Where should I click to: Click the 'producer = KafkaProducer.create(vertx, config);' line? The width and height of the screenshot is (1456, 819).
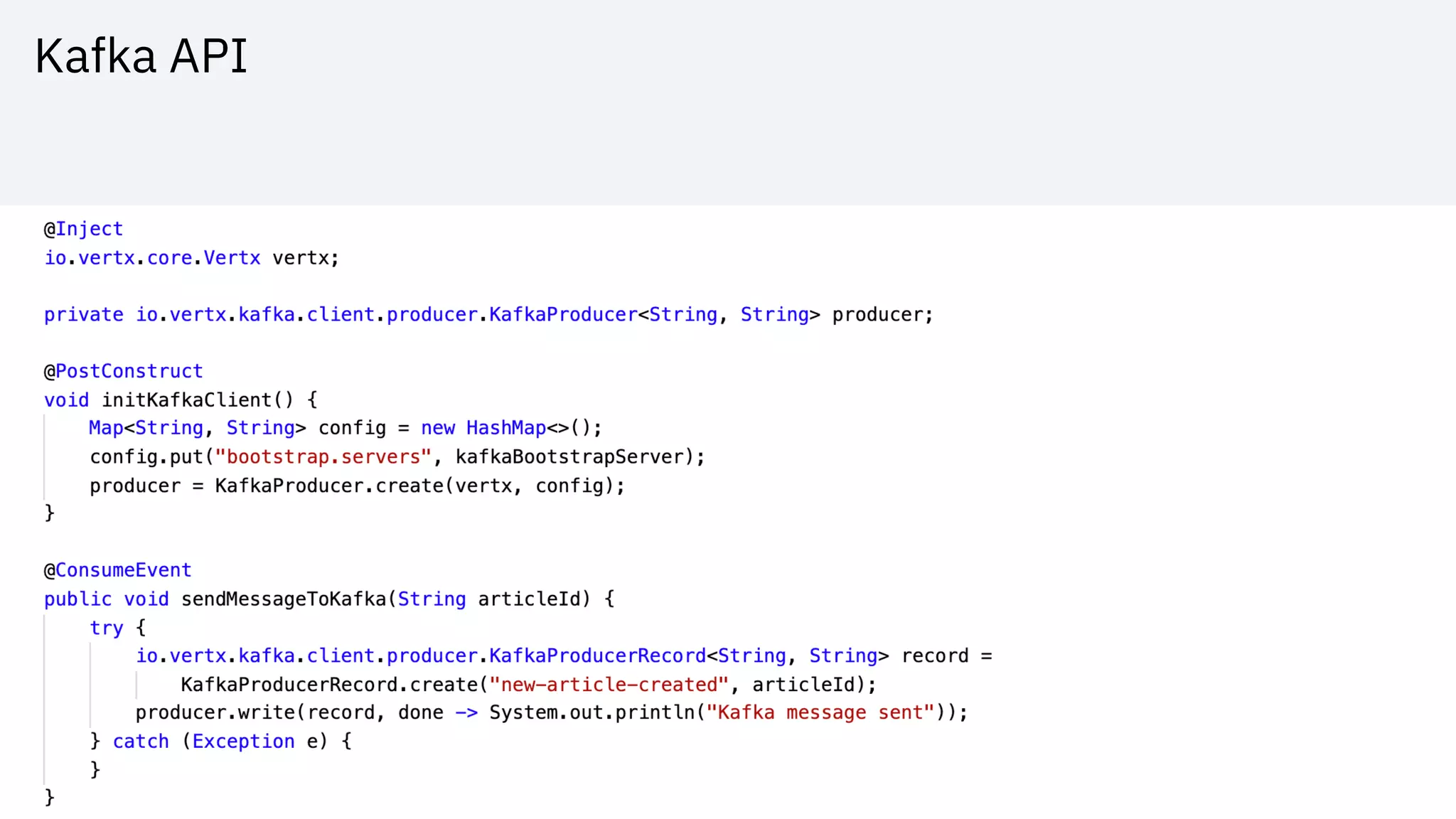[357, 486]
